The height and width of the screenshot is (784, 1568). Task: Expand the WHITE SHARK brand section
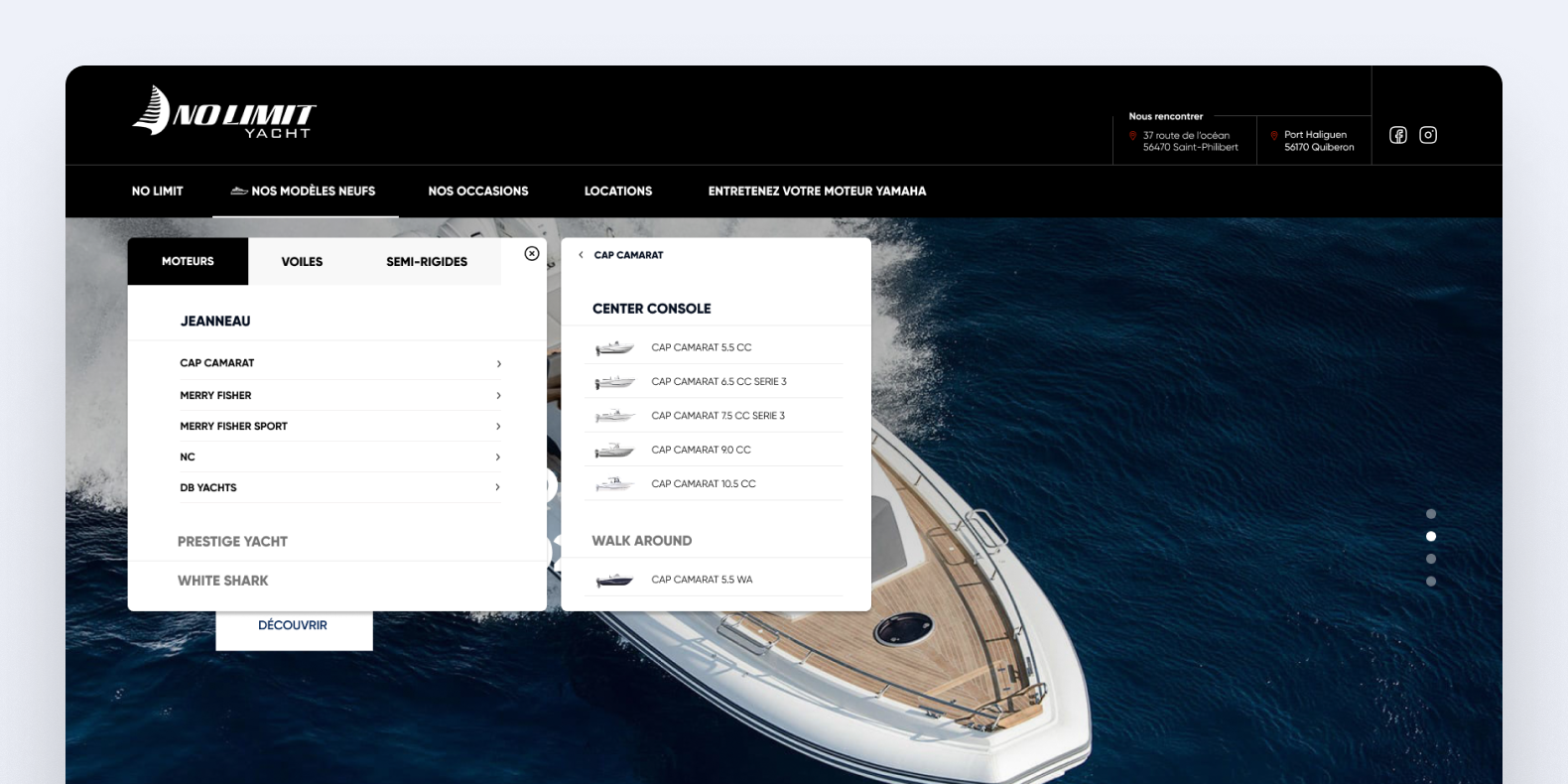point(223,581)
